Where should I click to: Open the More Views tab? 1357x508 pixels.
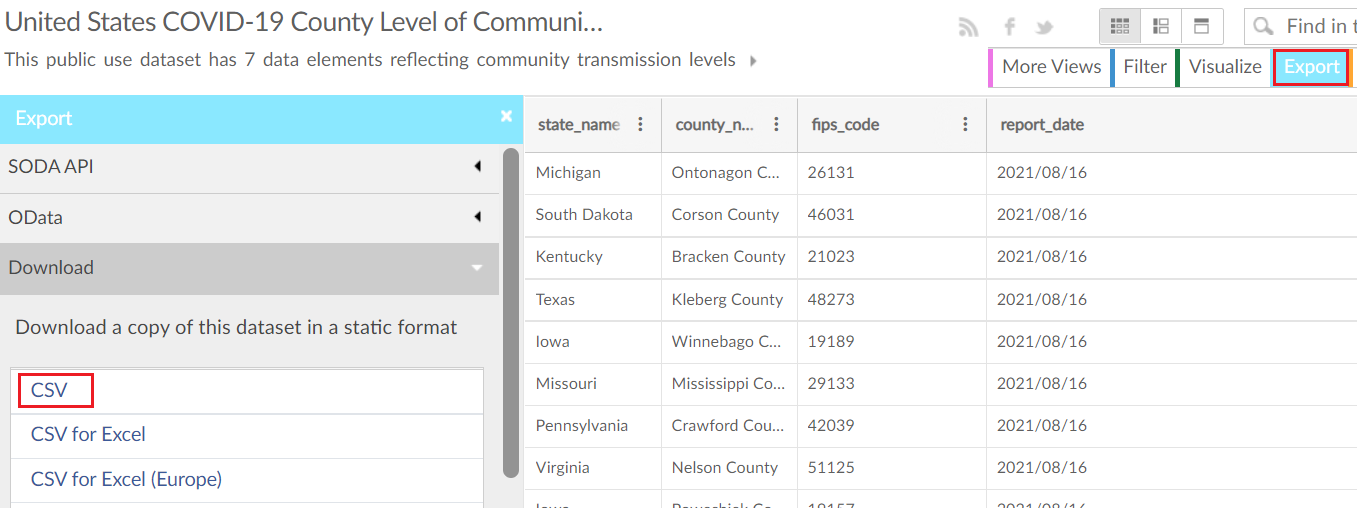[1051, 67]
